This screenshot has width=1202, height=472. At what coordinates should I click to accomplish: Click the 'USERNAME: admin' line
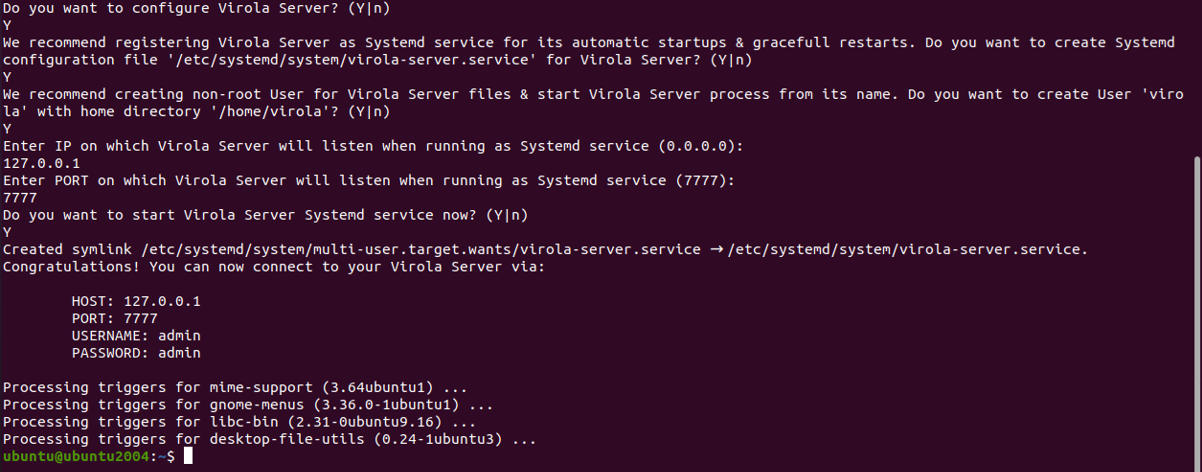(135, 335)
